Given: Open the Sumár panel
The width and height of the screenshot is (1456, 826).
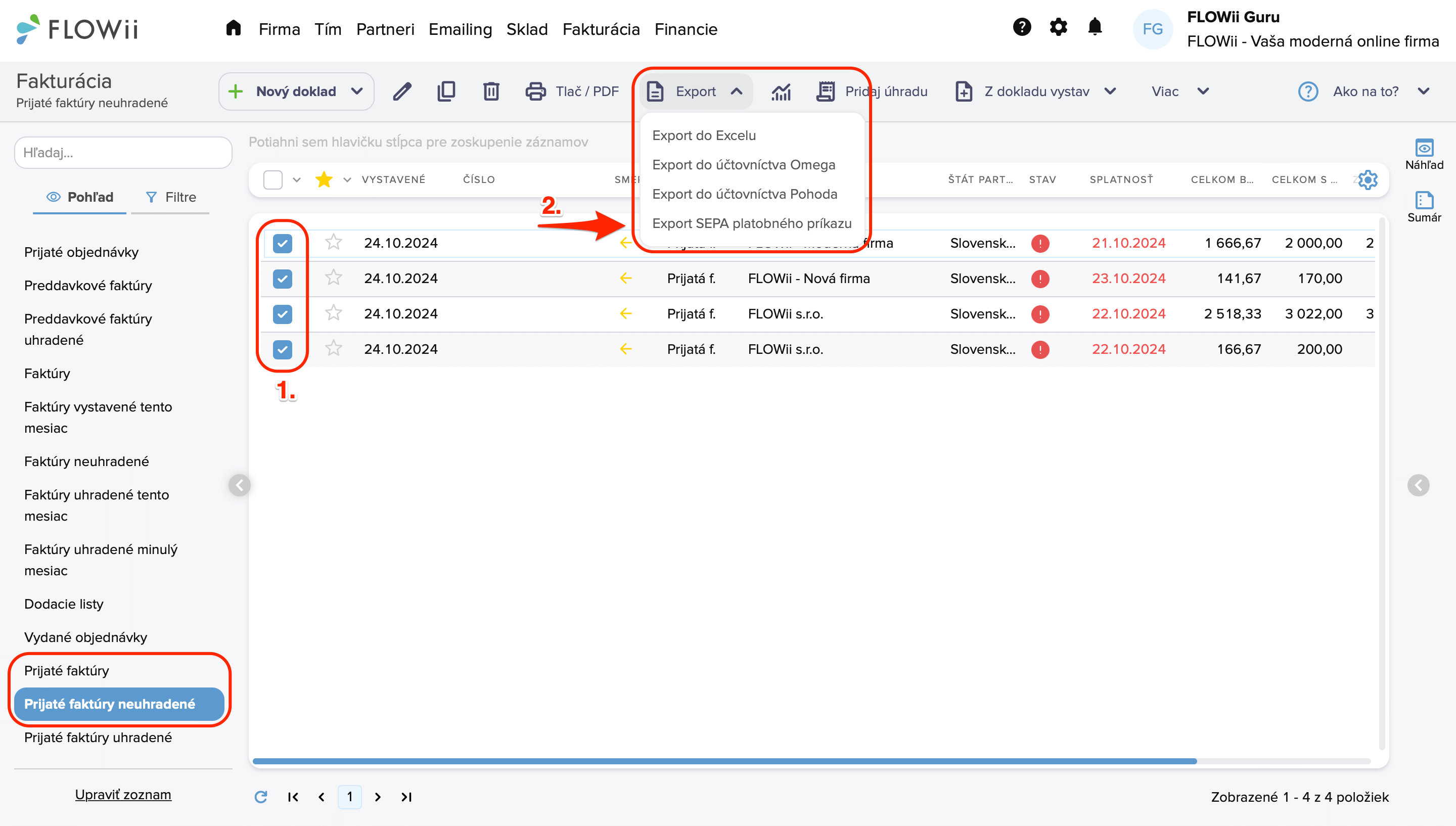Looking at the screenshot, I should tap(1424, 207).
